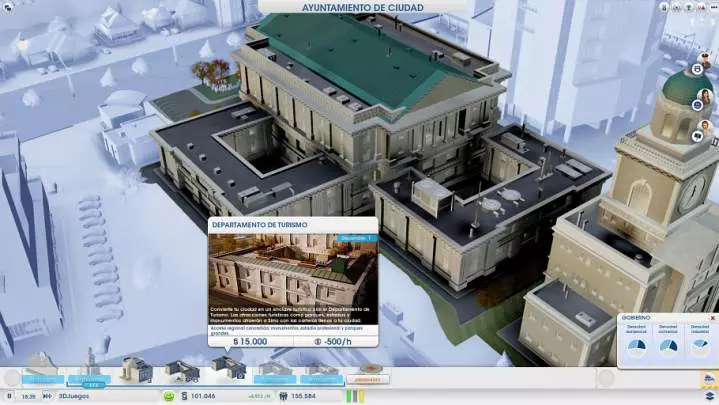Click the Gobierno panel title

(636, 317)
